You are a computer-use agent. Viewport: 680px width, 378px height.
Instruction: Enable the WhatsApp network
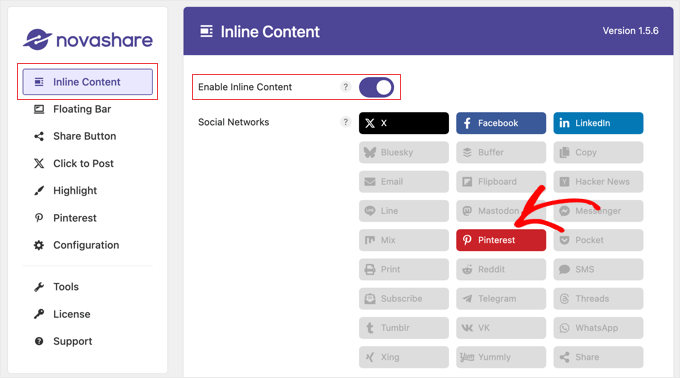pyautogui.click(x=598, y=328)
